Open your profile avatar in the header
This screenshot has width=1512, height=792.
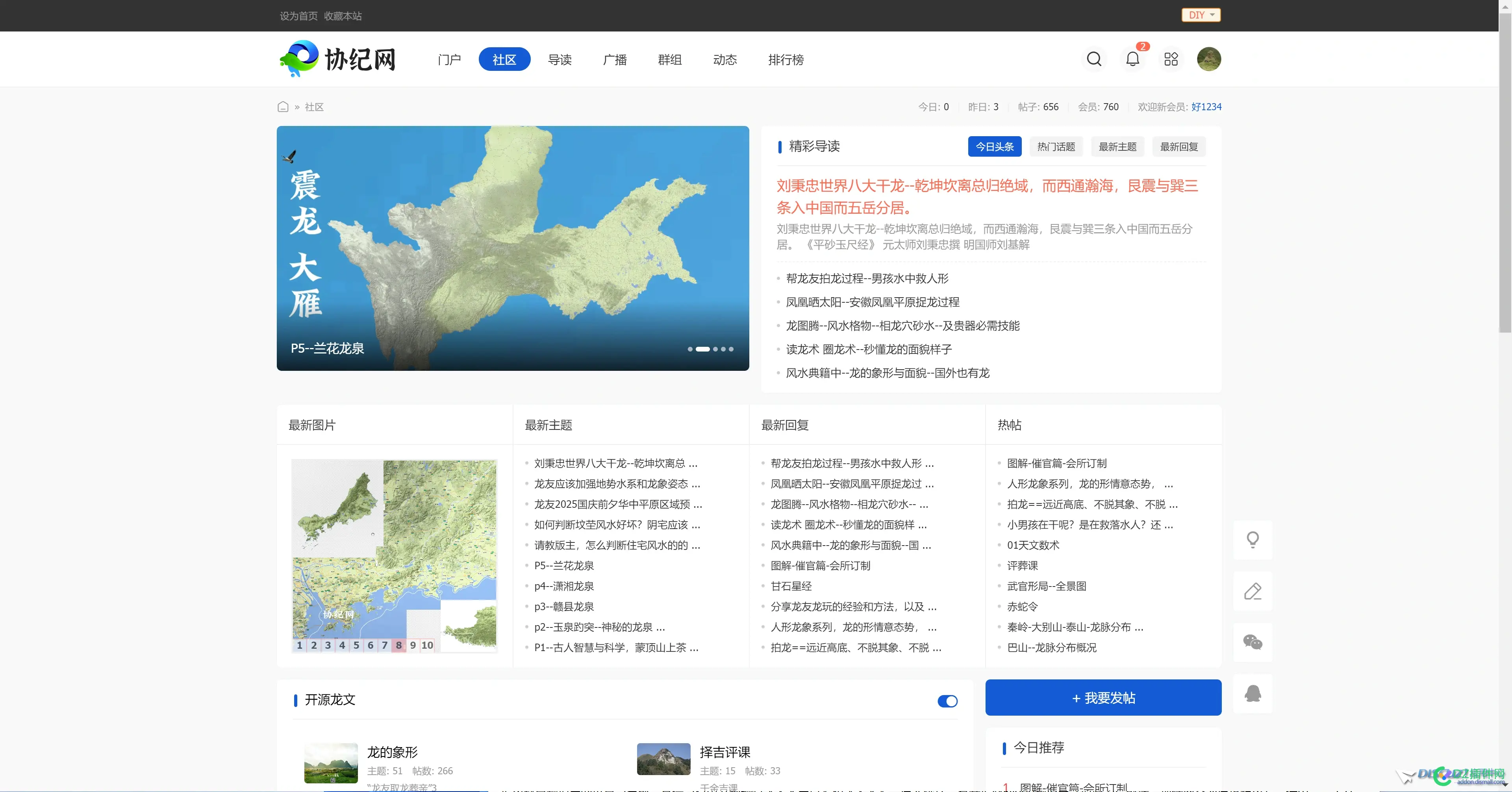[x=1209, y=59]
